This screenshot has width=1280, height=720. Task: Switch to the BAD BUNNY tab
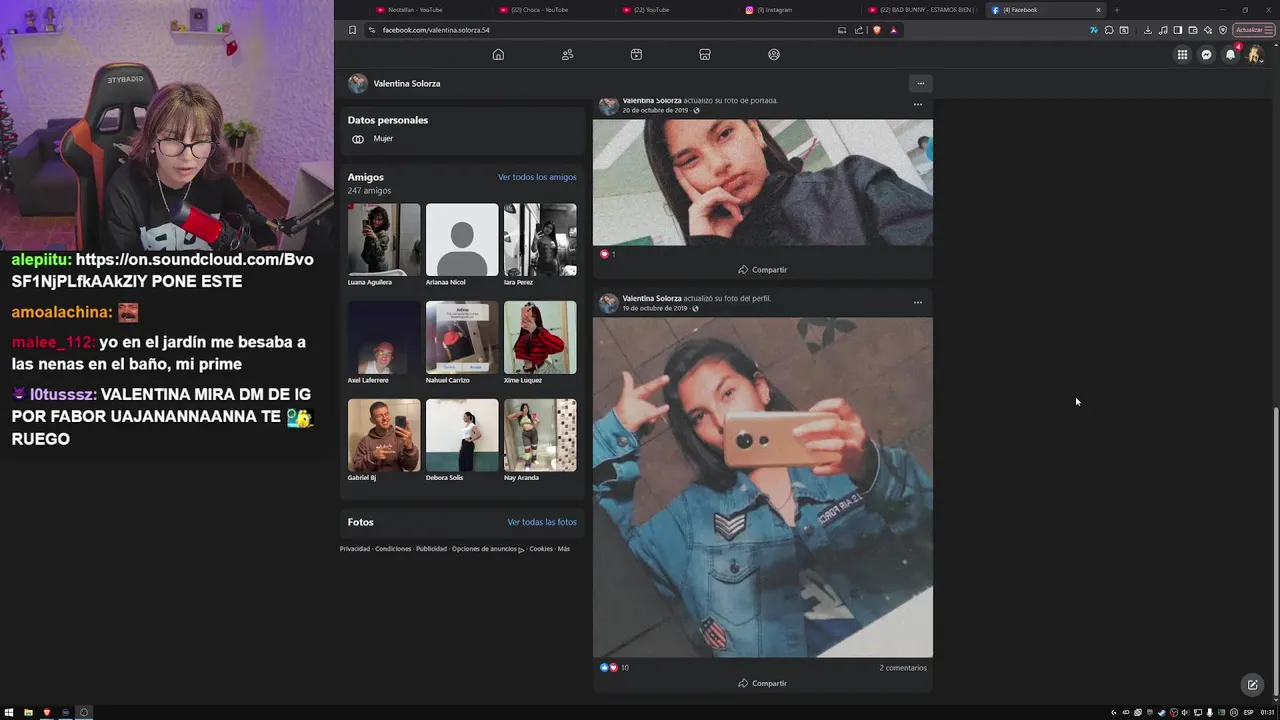click(921, 10)
